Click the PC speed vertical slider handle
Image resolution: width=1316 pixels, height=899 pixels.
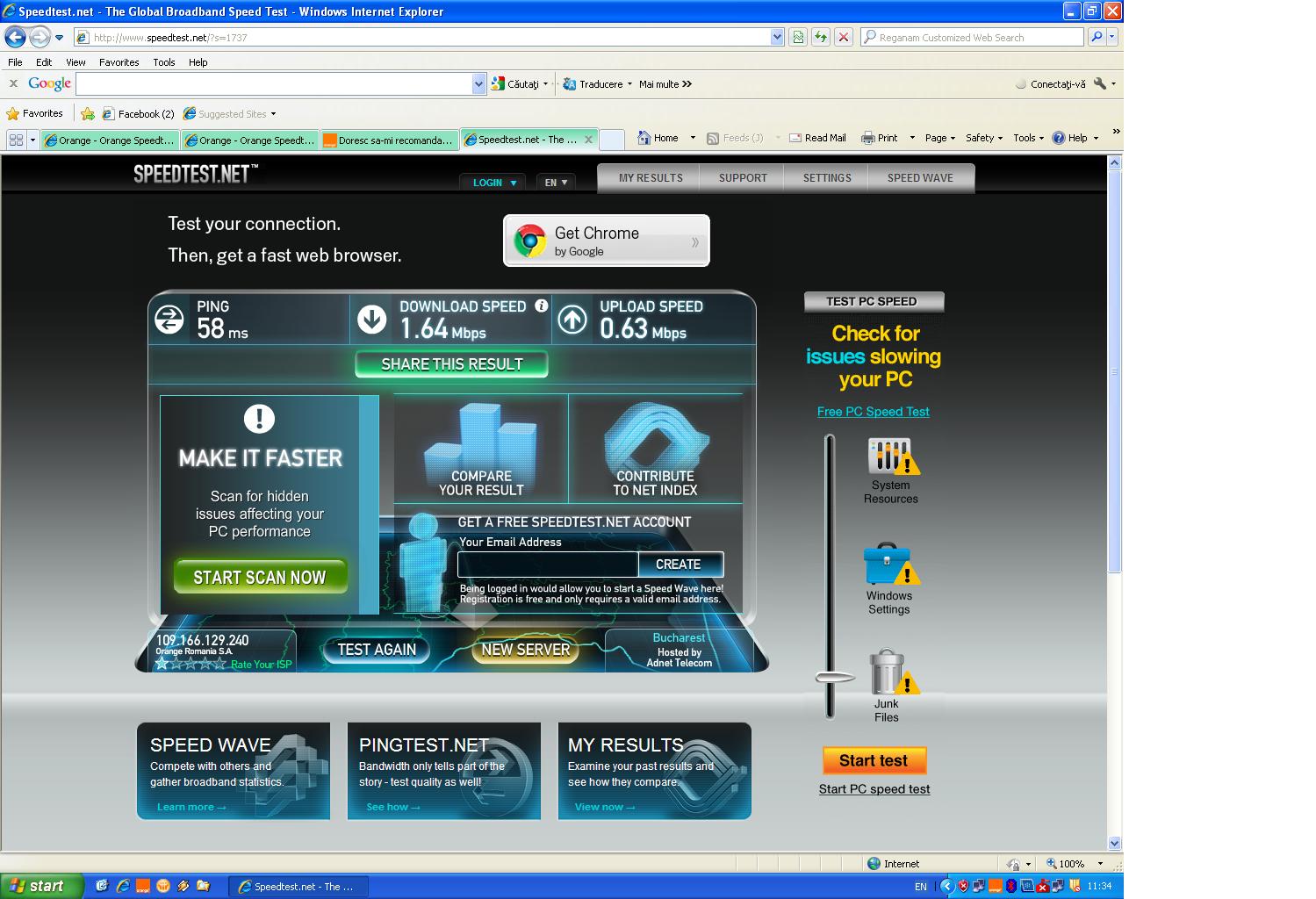[834, 677]
